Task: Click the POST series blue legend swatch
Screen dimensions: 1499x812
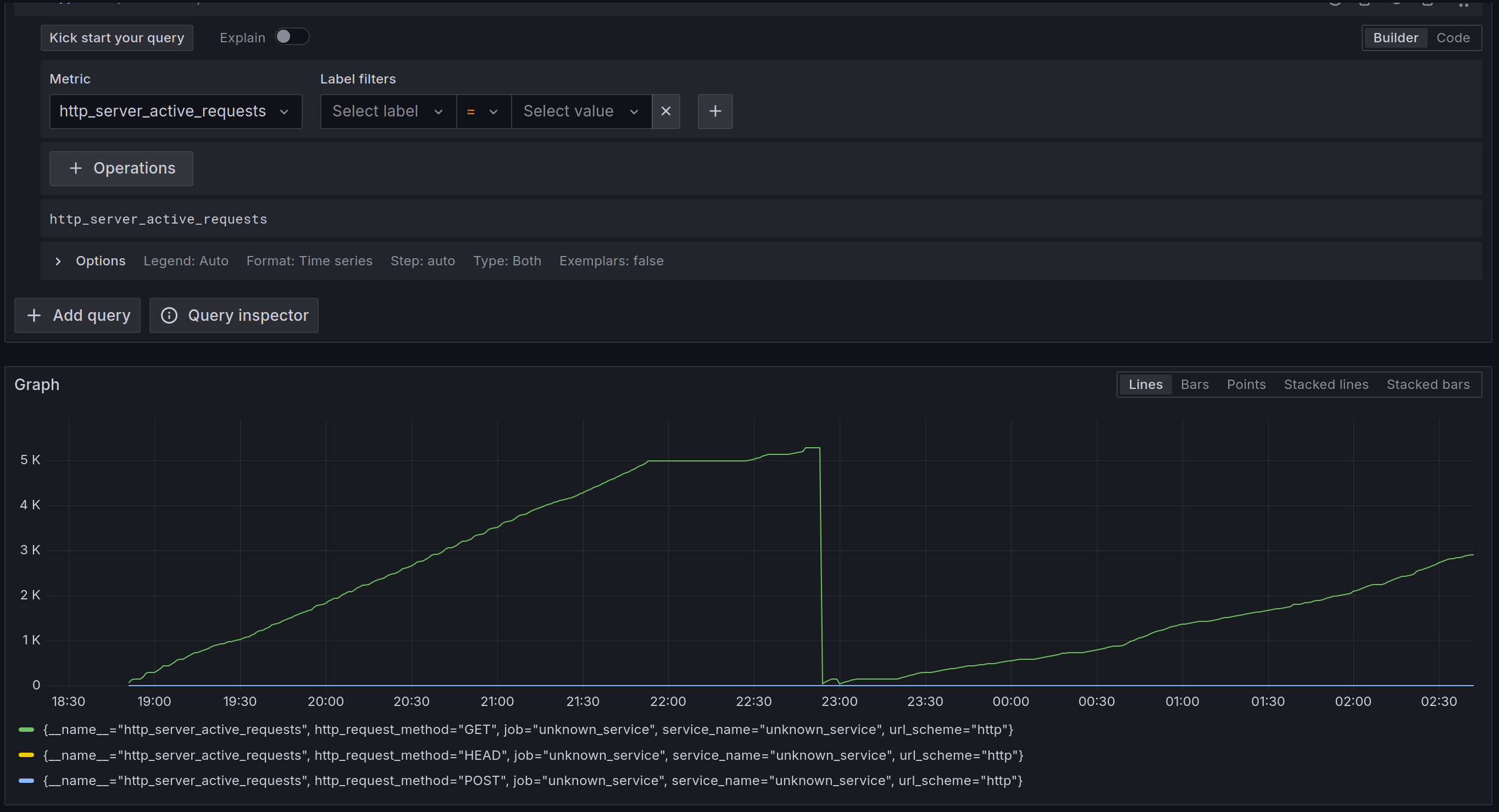Action: [x=26, y=781]
